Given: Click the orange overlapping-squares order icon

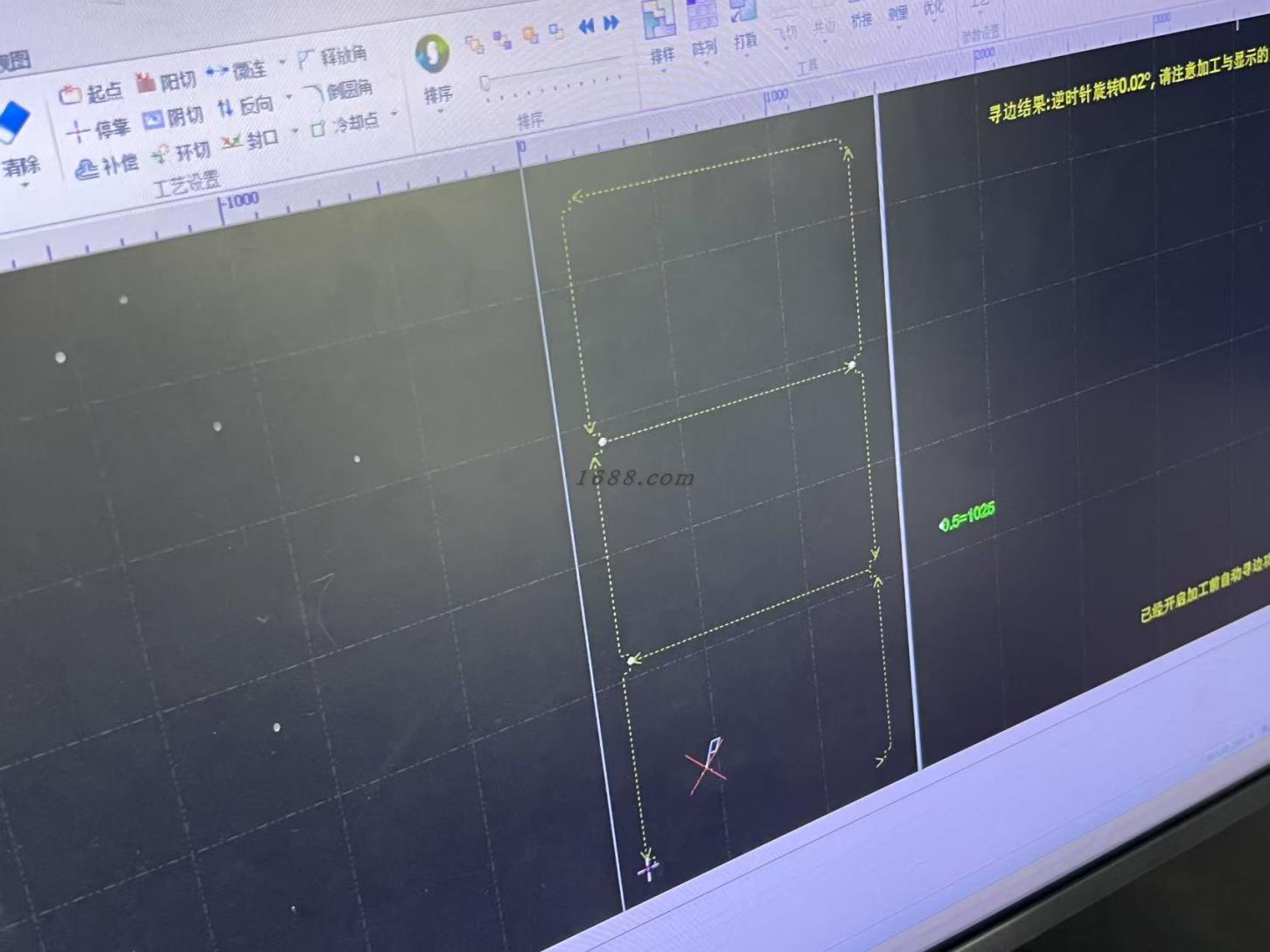Looking at the screenshot, I should pyautogui.click(x=530, y=34).
